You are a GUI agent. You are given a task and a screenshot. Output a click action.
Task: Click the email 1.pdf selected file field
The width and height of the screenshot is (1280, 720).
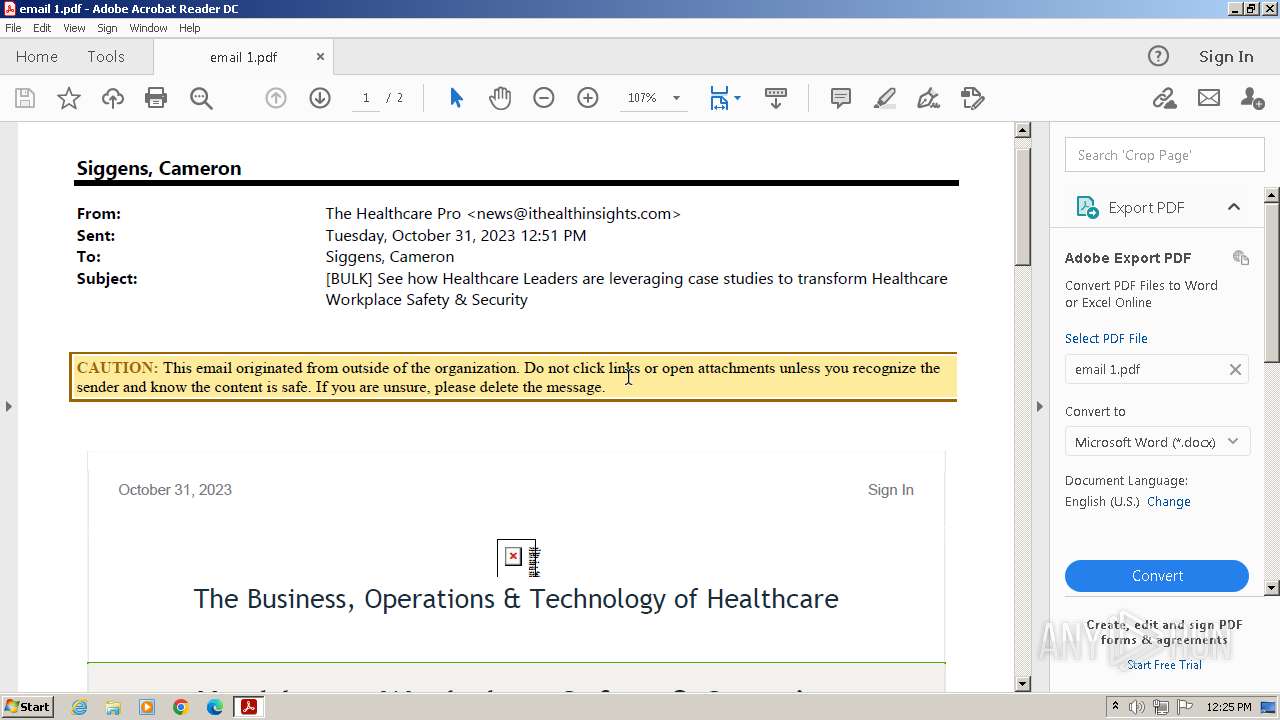(x=1157, y=369)
